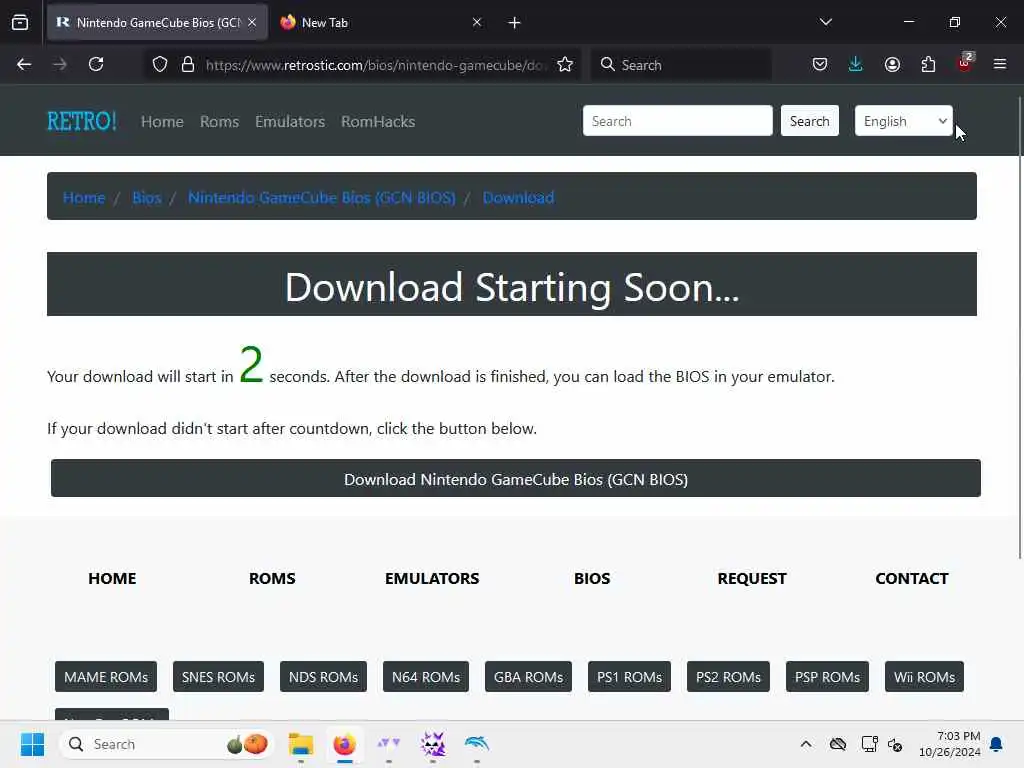
Task: Open File Explorer from the taskbar
Action: 301,744
